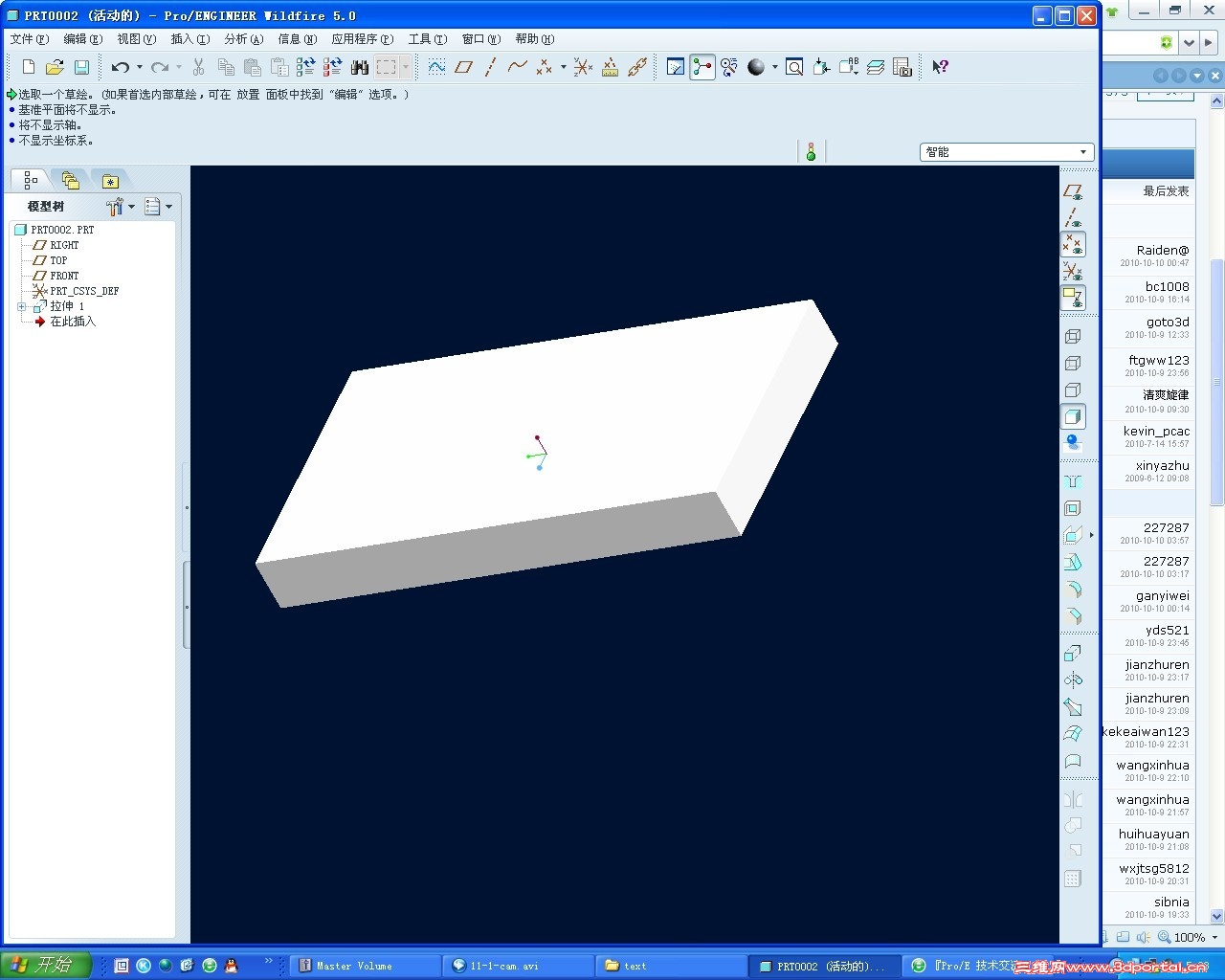The height and width of the screenshot is (980, 1225).
Task: Open the appearance gallery dropdown arrow
Action: (774, 67)
